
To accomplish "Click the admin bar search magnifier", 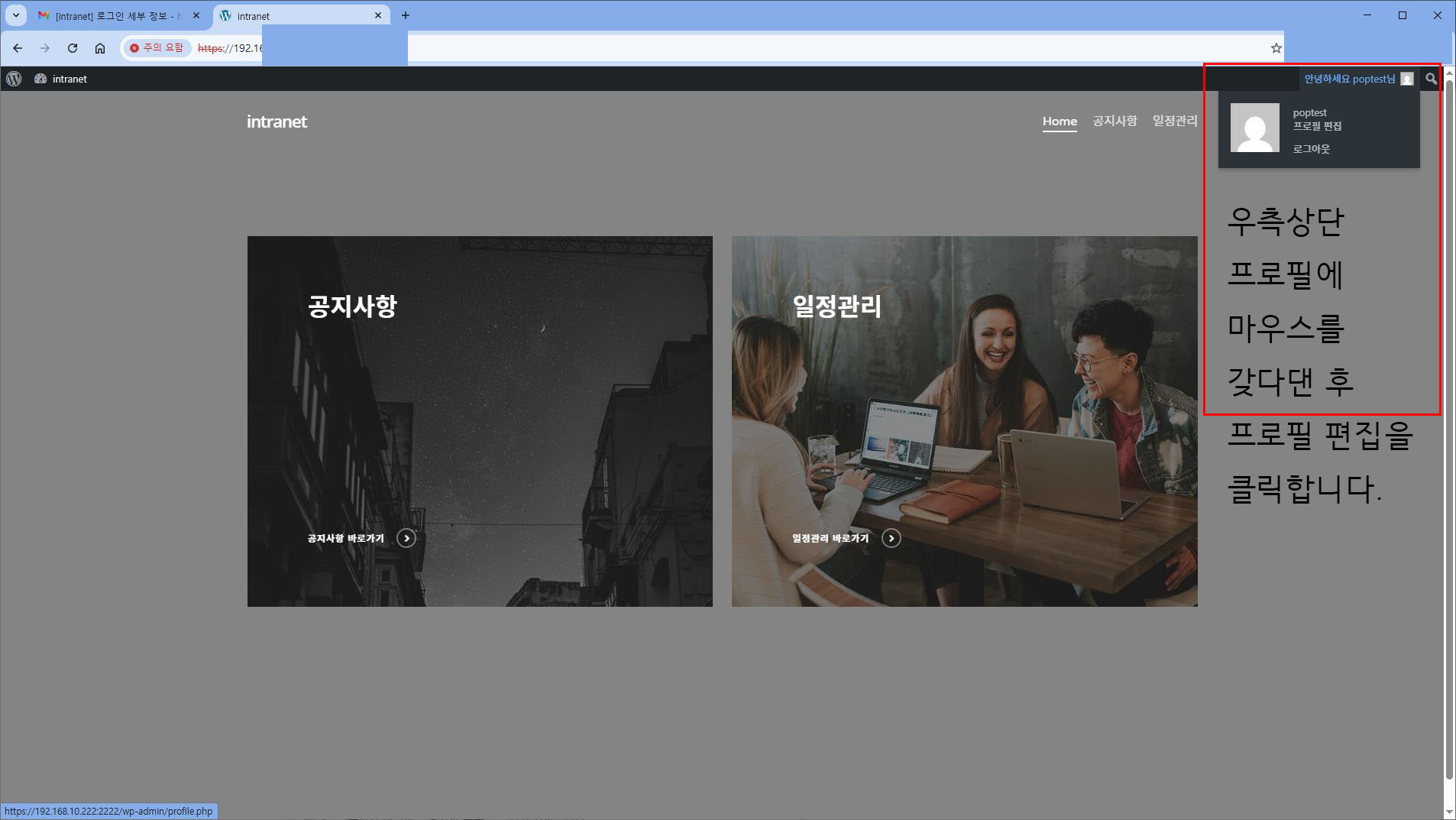I will point(1431,79).
